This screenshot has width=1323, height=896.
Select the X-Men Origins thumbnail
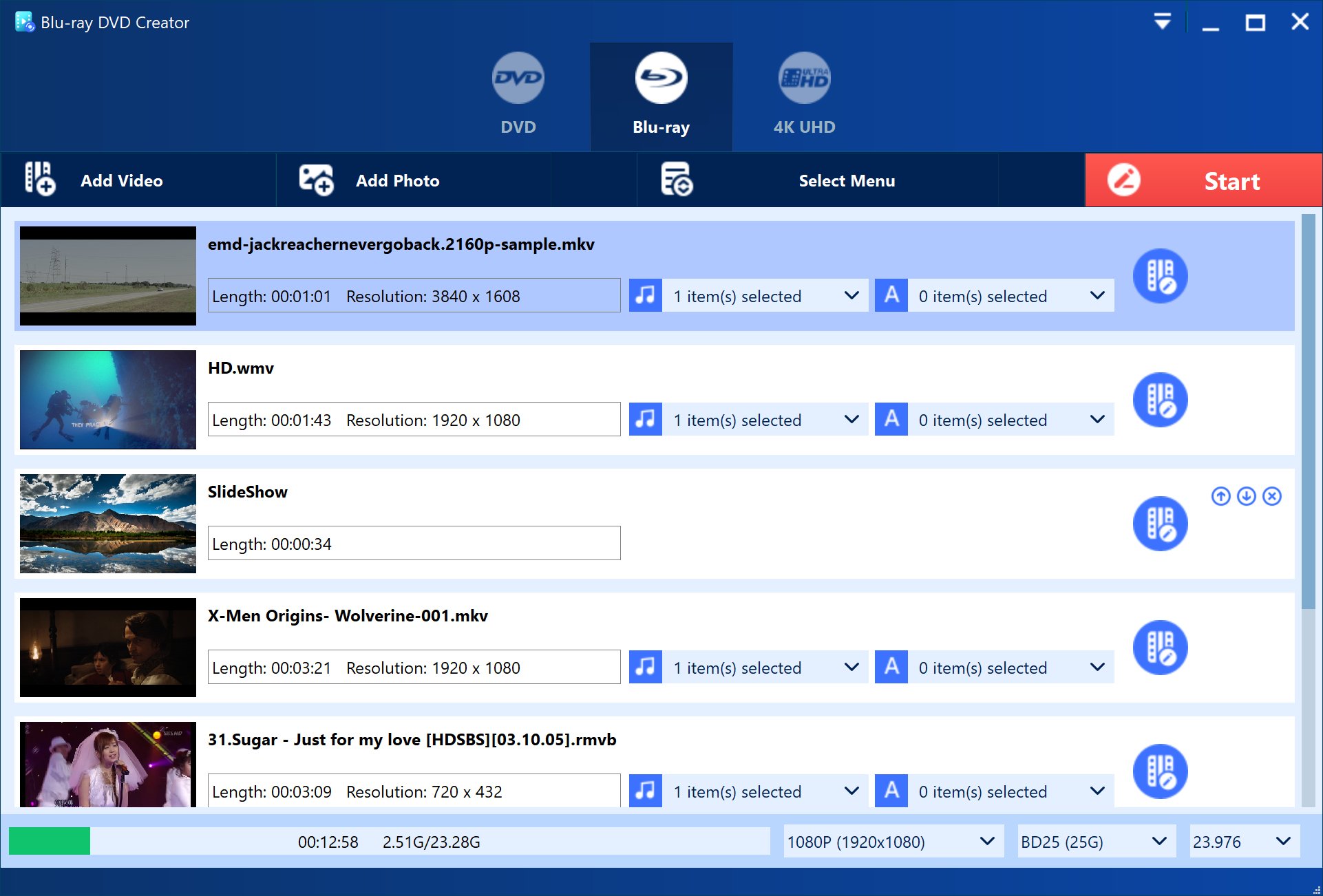pyautogui.click(x=108, y=648)
